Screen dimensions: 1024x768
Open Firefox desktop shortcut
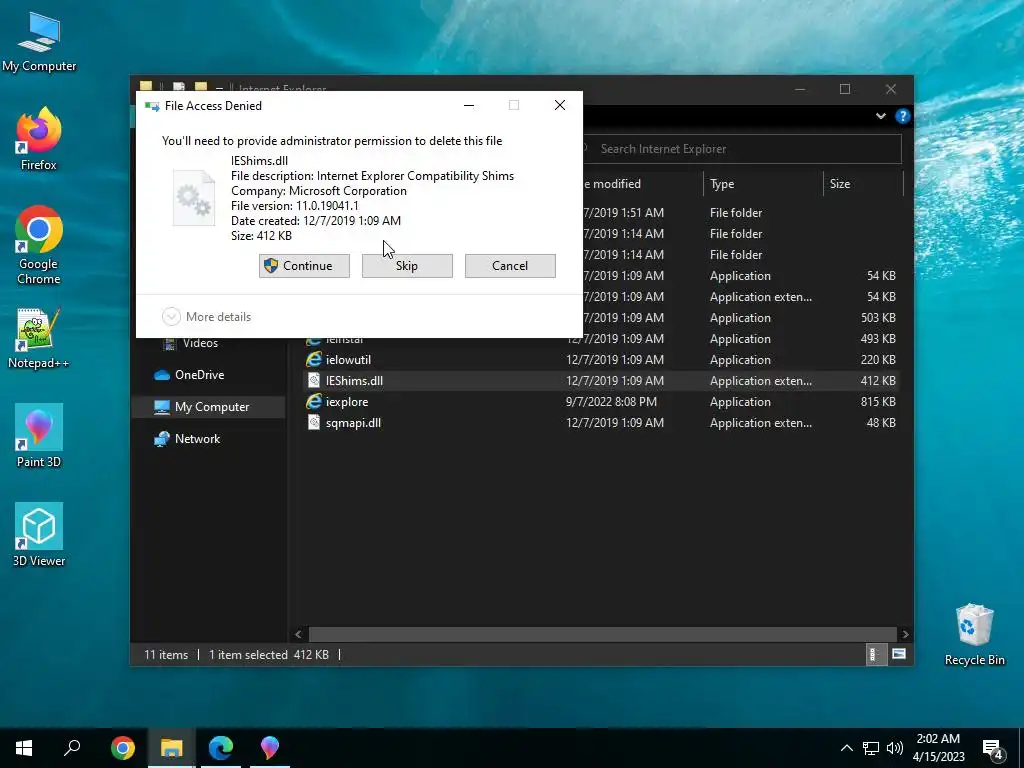click(x=39, y=138)
